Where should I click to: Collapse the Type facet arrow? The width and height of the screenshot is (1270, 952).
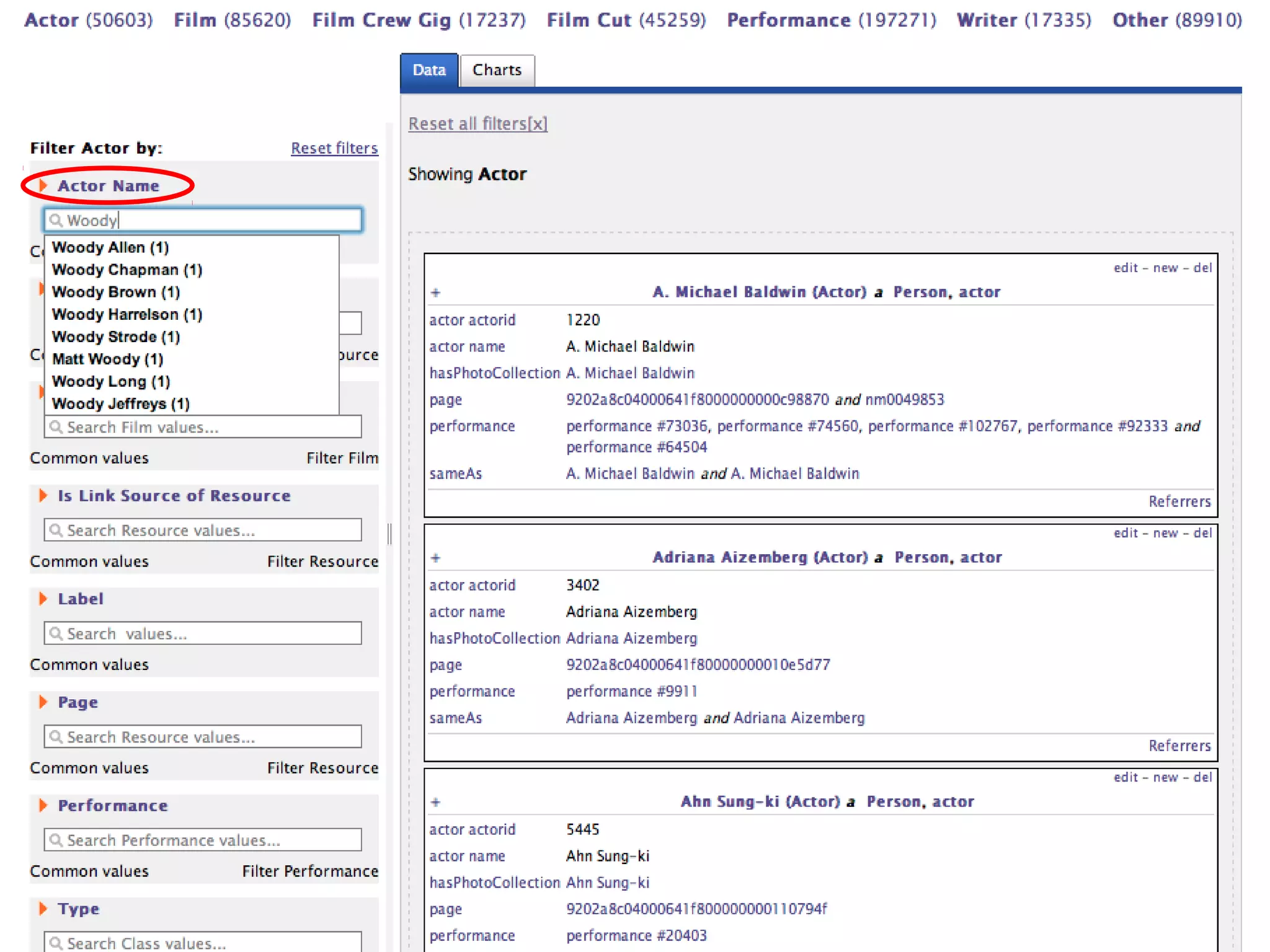43,909
